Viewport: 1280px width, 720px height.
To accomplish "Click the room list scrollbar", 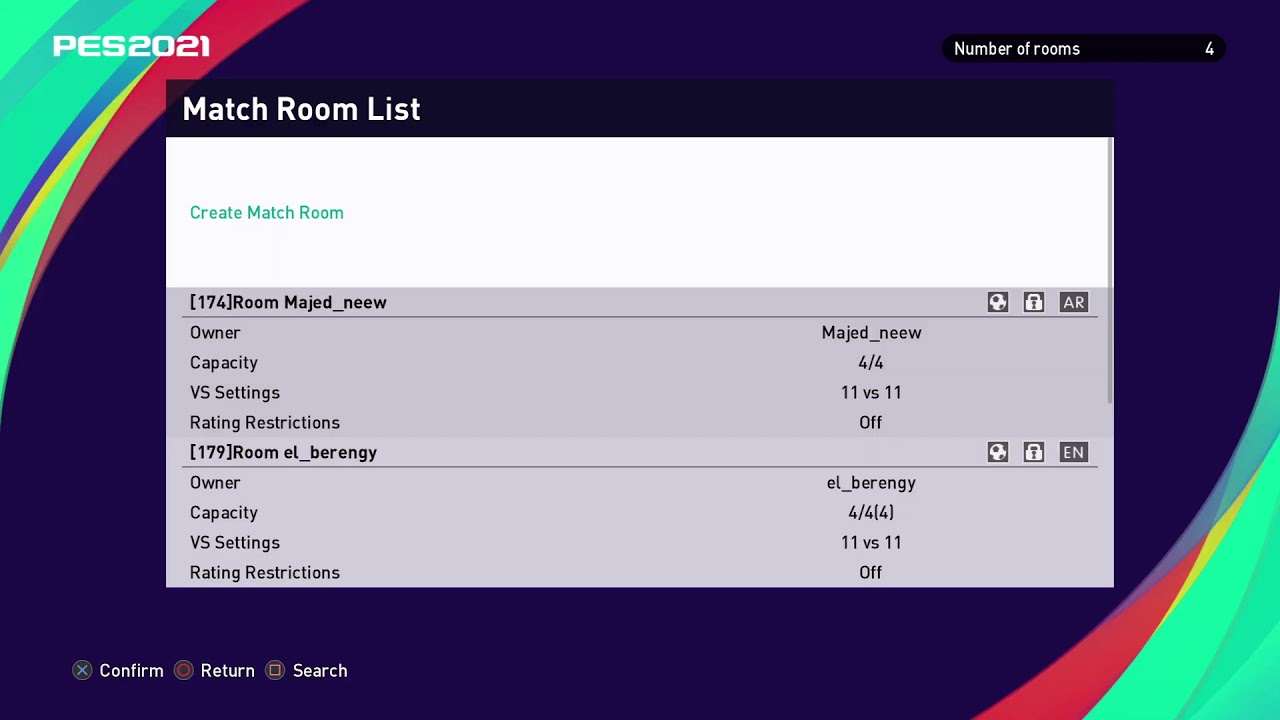I will [1111, 271].
